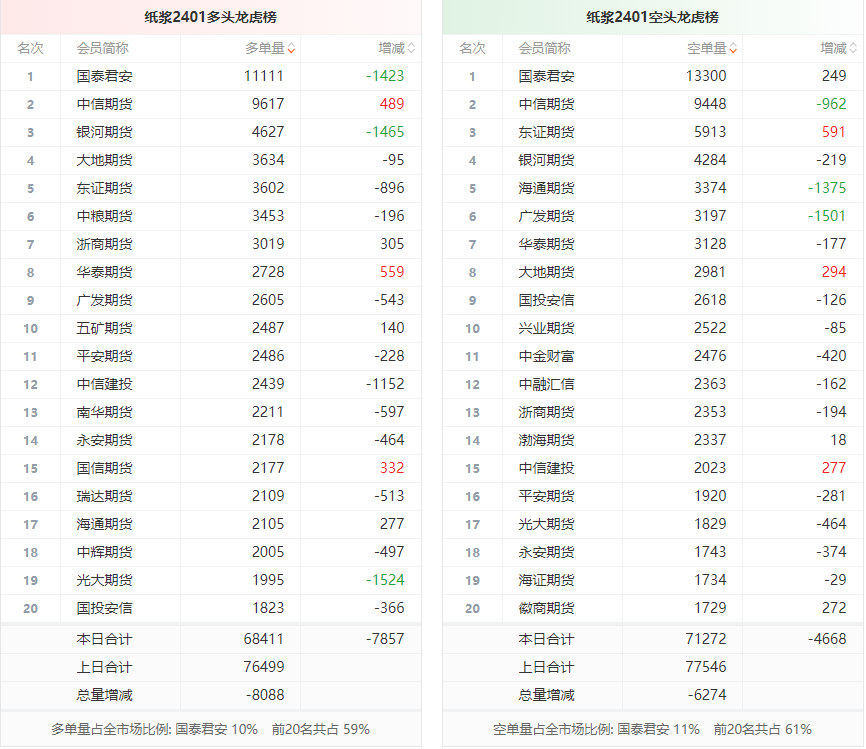This screenshot has height=749, width=866.
Task: Click 名次 header in long table
Action: 30,49
